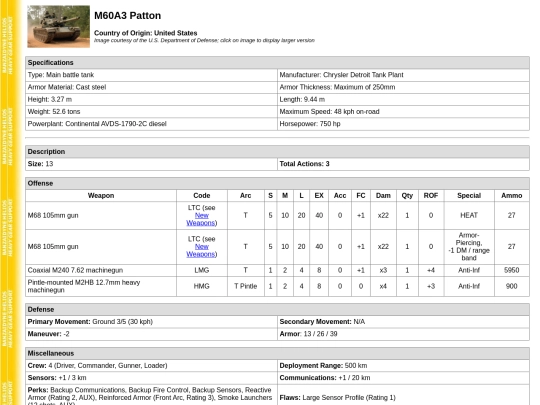Select Secondary Movement: N/A cell
This screenshot has width=540, height=405.
coord(403,322)
